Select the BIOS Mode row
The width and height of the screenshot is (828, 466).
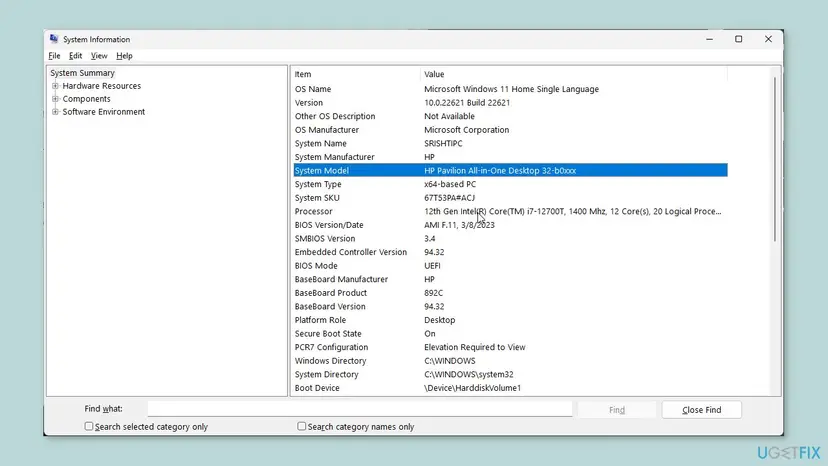[510, 266]
